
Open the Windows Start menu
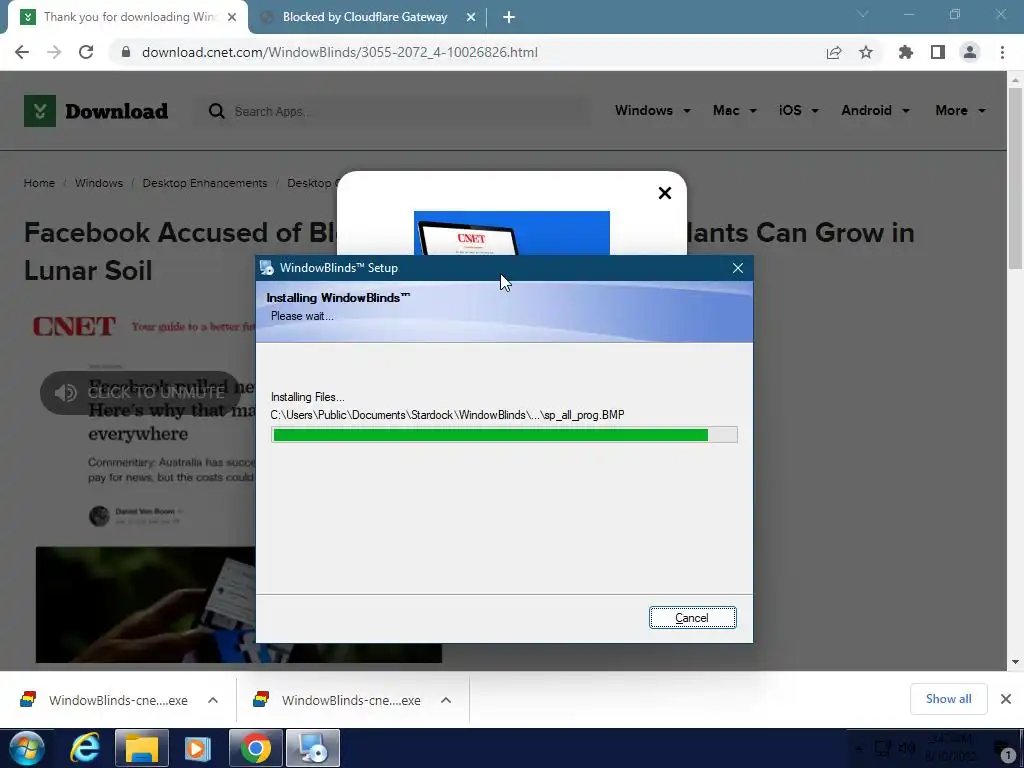pyautogui.click(x=26, y=748)
